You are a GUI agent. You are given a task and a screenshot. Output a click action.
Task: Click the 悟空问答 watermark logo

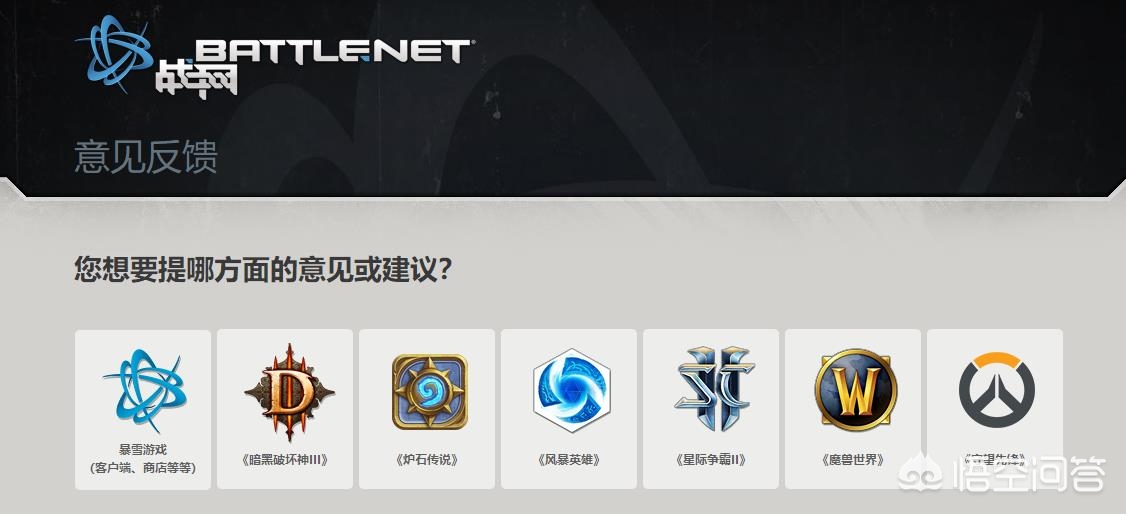pyautogui.click(x=1002, y=474)
